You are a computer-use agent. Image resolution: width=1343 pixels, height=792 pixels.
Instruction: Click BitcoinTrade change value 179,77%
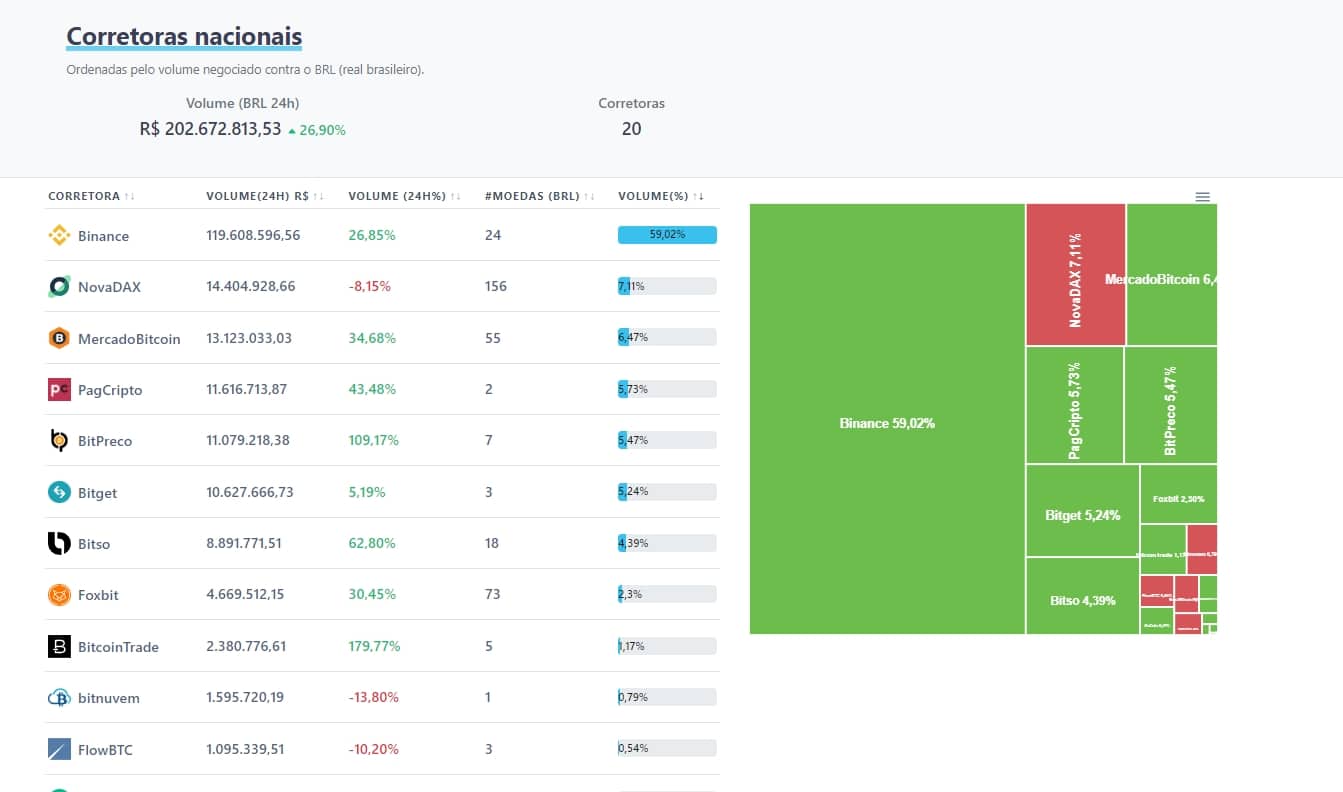(x=374, y=646)
